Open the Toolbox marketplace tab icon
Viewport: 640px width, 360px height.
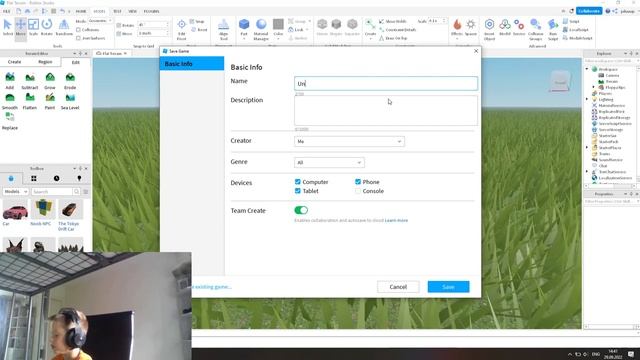[x=11, y=178]
